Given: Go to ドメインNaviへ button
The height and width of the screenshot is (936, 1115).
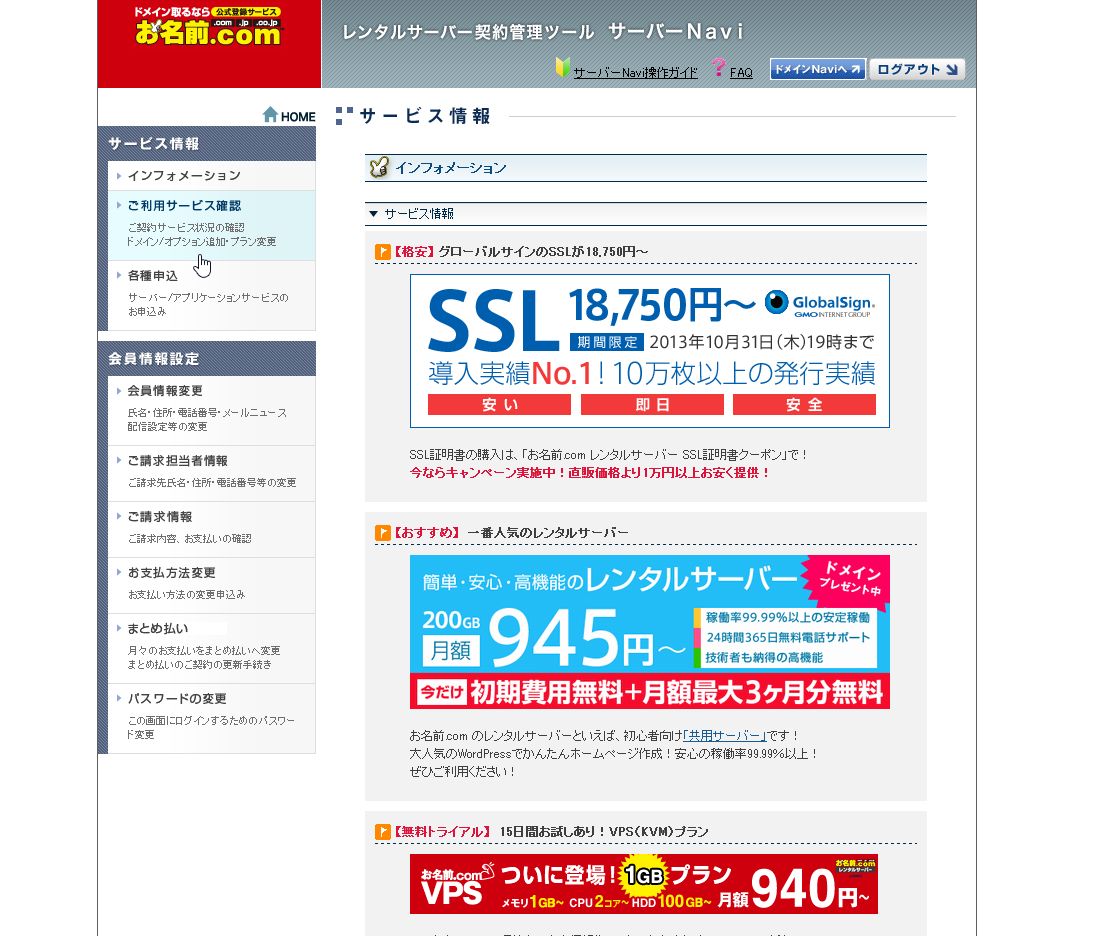Looking at the screenshot, I should pos(817,69).
